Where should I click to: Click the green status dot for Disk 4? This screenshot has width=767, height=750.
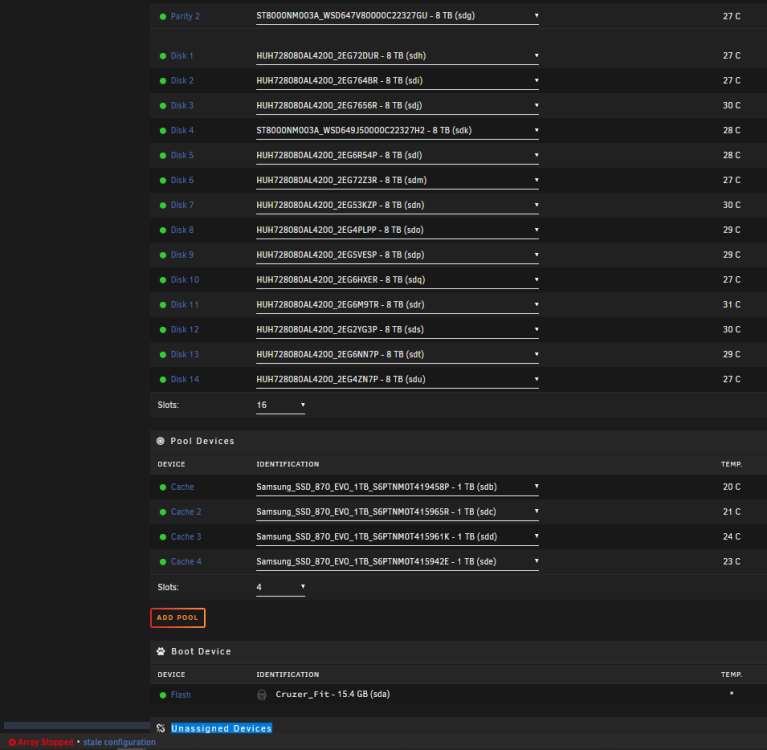click(163, 131)
